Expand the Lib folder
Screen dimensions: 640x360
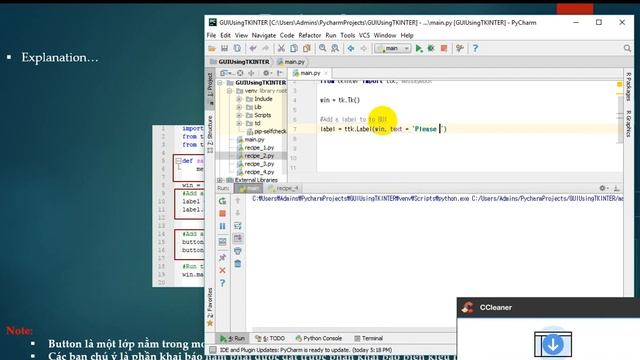click(239, 107)
